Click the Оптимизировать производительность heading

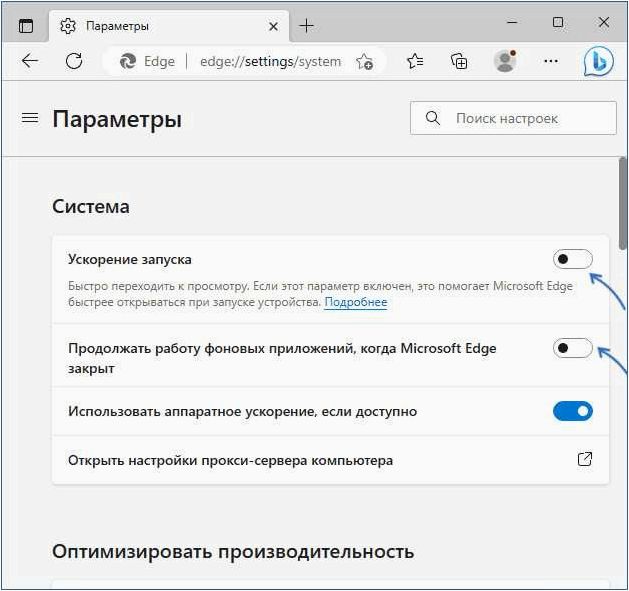click(233, 552)
